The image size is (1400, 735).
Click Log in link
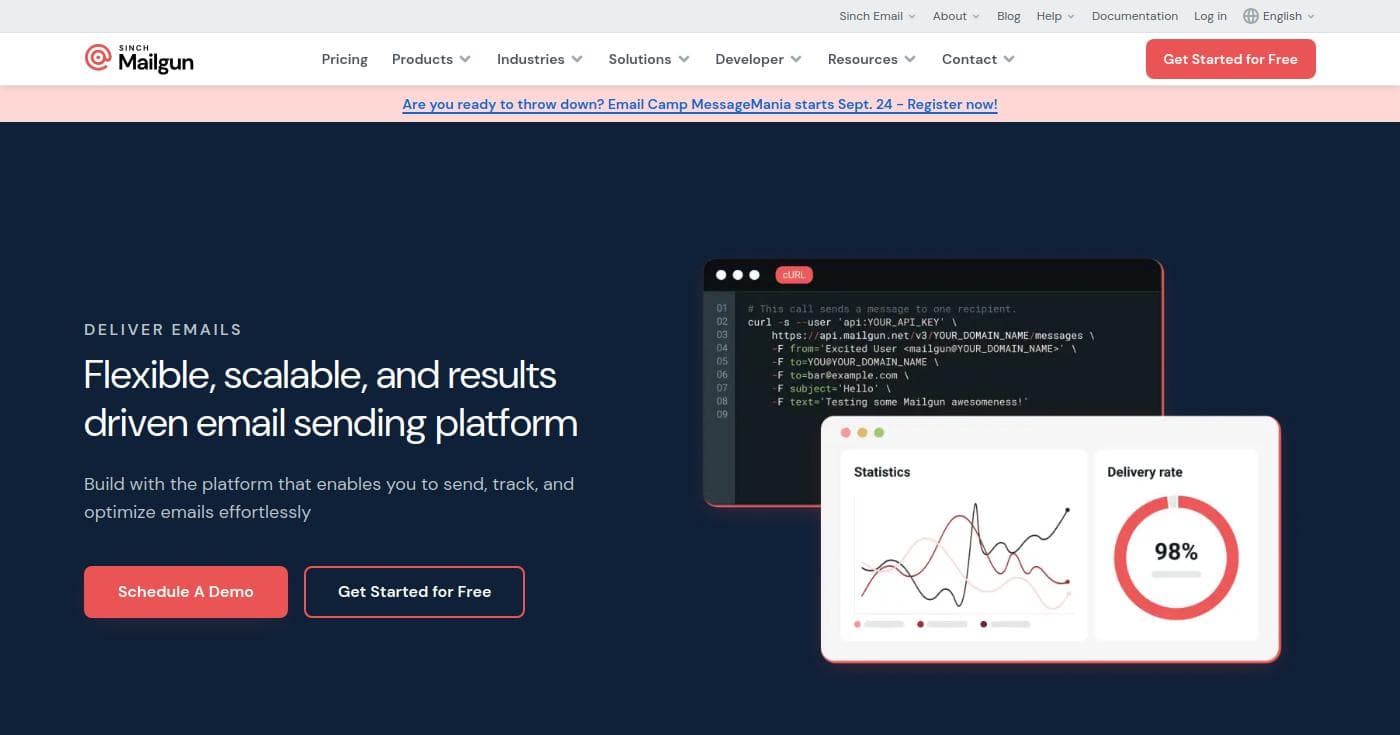pyautogui.click(x=1210, y=16)
